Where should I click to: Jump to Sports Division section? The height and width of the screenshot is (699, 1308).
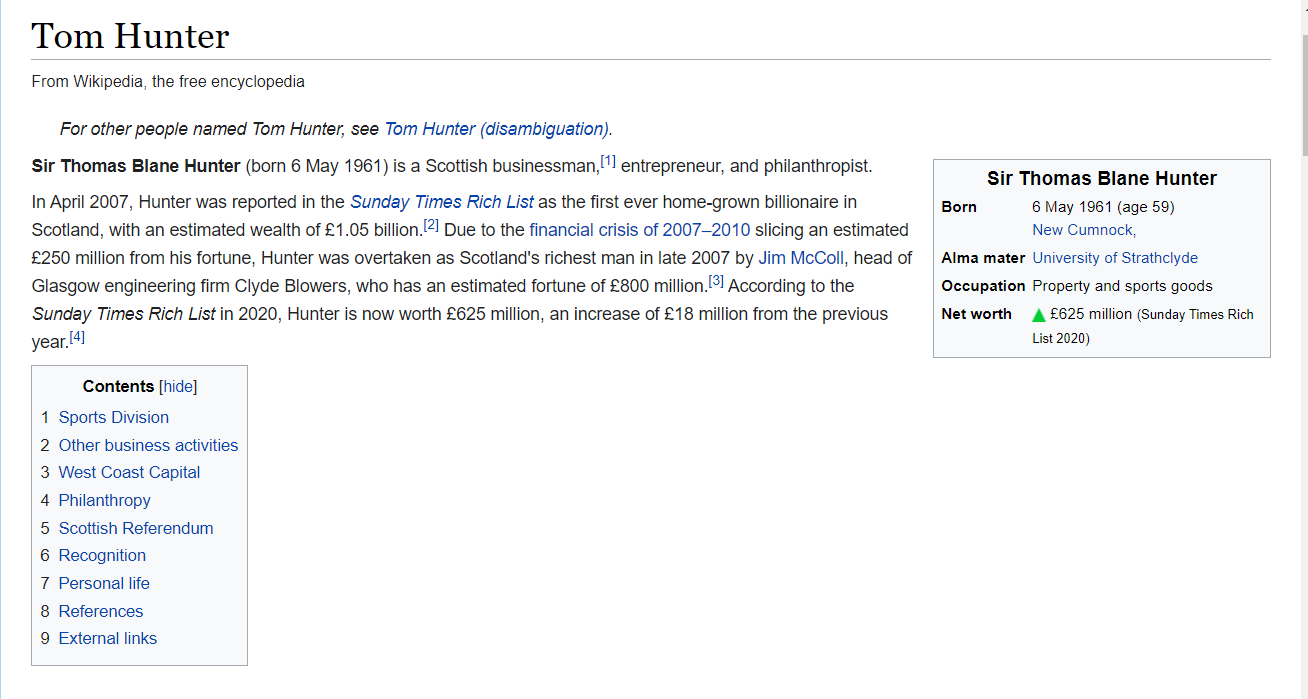(x=114, y=418)
